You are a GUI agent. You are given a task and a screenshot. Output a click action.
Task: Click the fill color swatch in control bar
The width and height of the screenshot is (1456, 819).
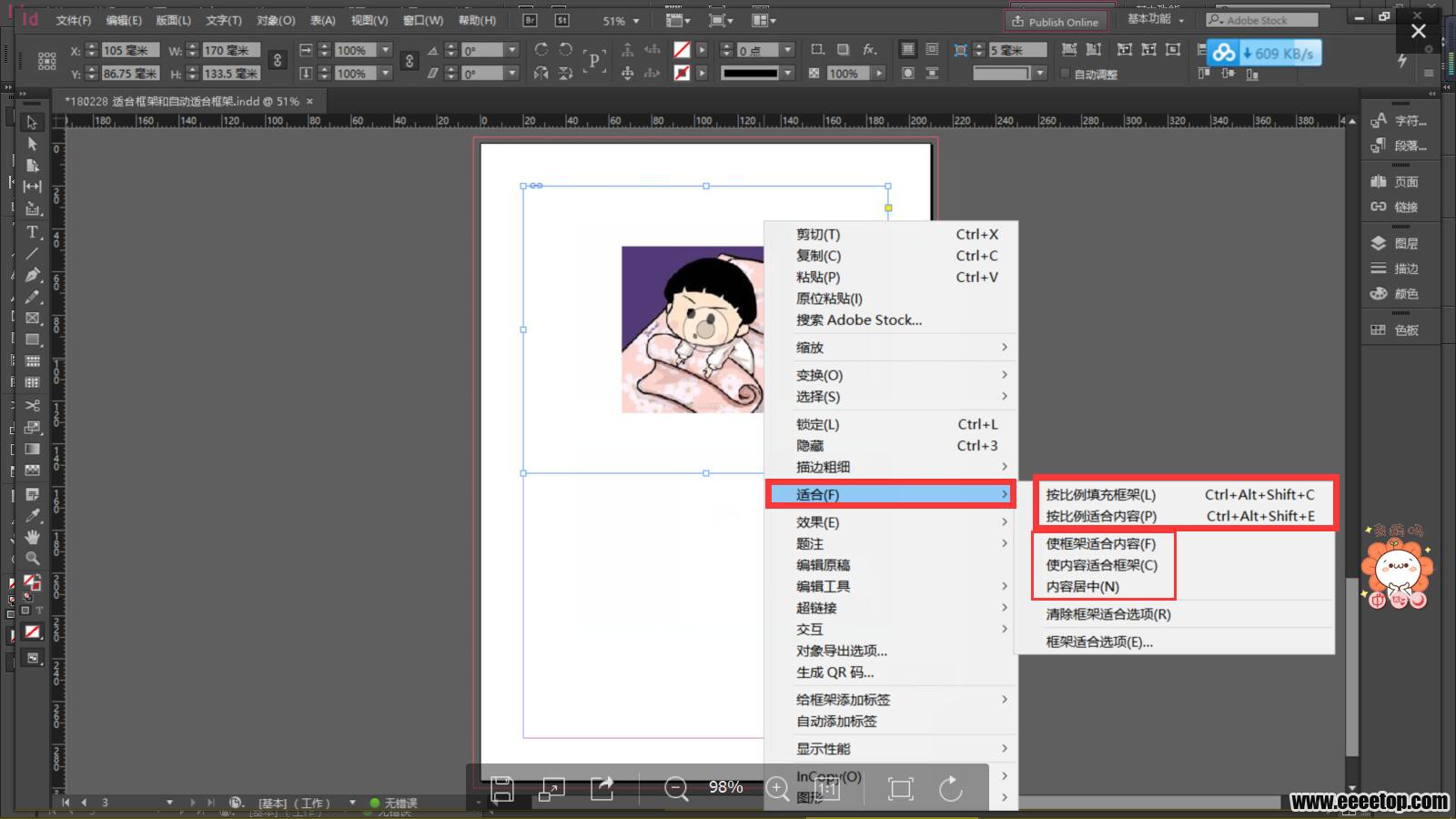tap(682, 49)
